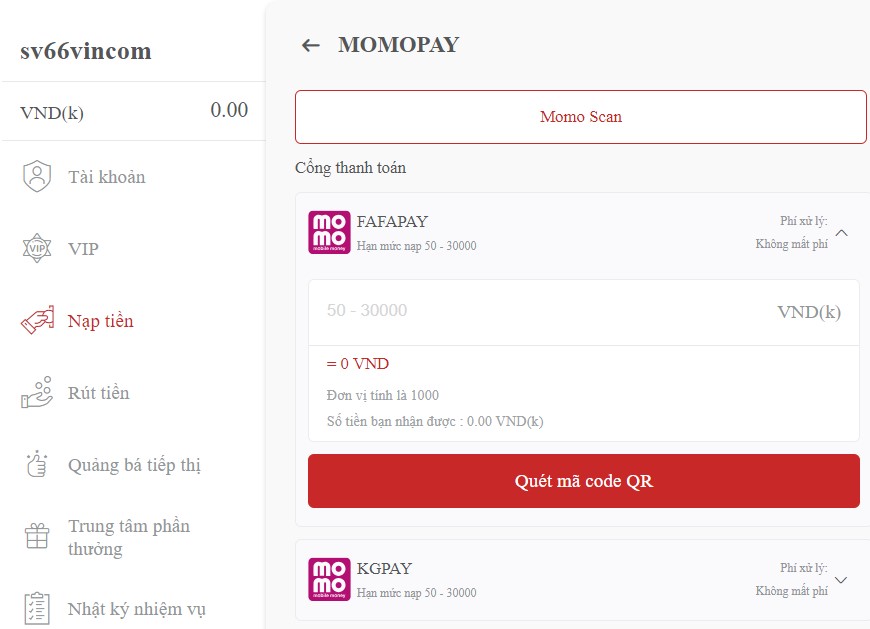
Task: Click the sv66vincom username header
Action: click(86, 52)
